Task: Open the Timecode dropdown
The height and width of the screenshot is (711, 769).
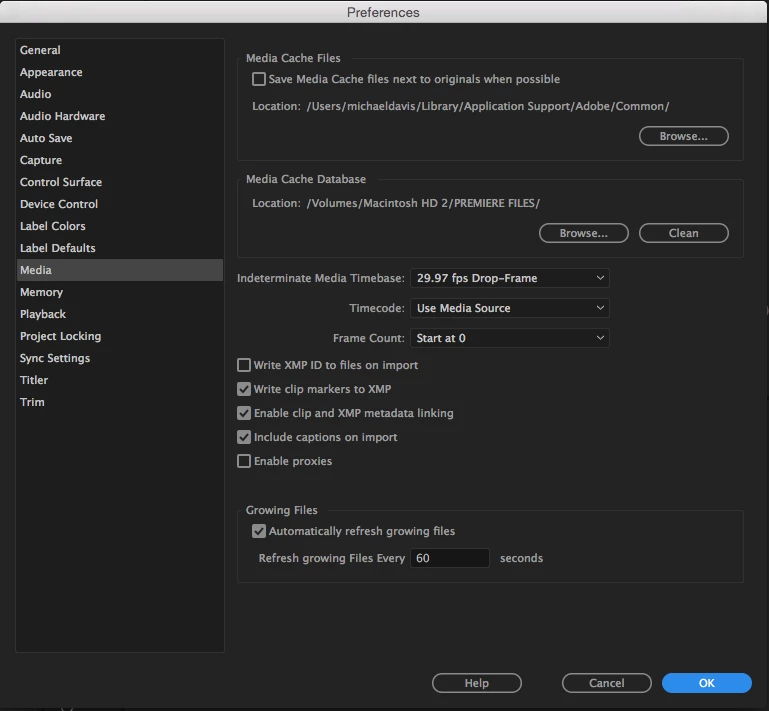Action: 510,308
